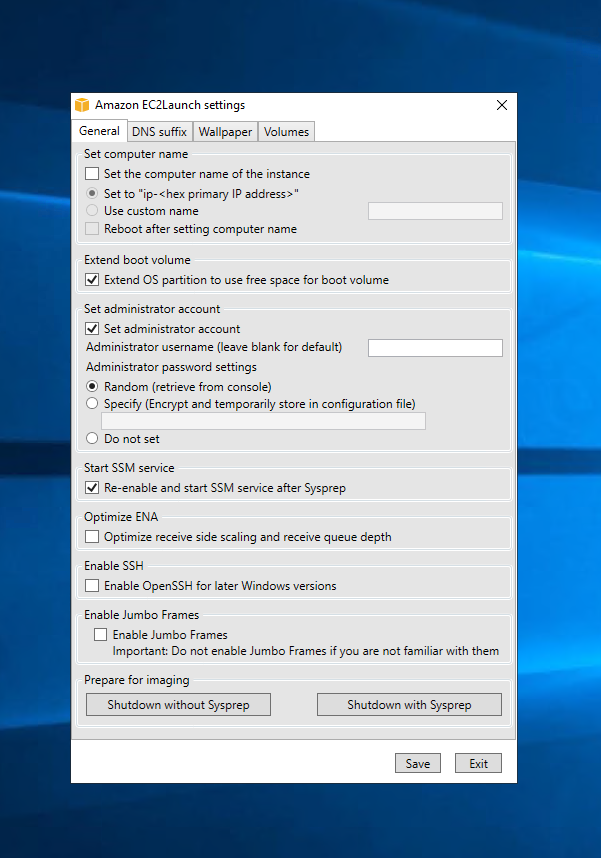
Task: Click Shutdown without Sysprep button
Action: click(x=178, y=705)
